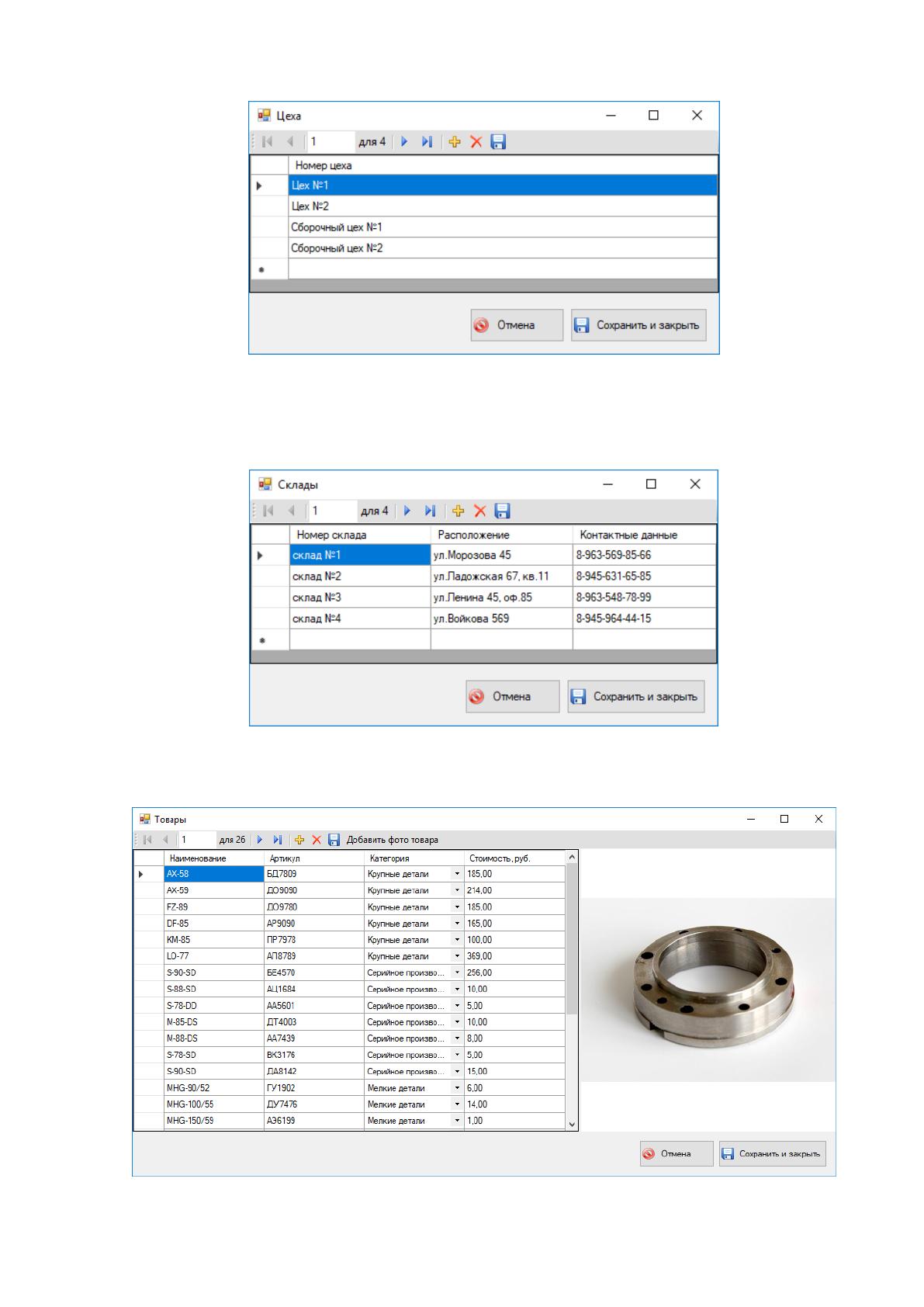Open category dropdown for MHG-90/52 row
924x1307 pixels.
[457, 1088]
